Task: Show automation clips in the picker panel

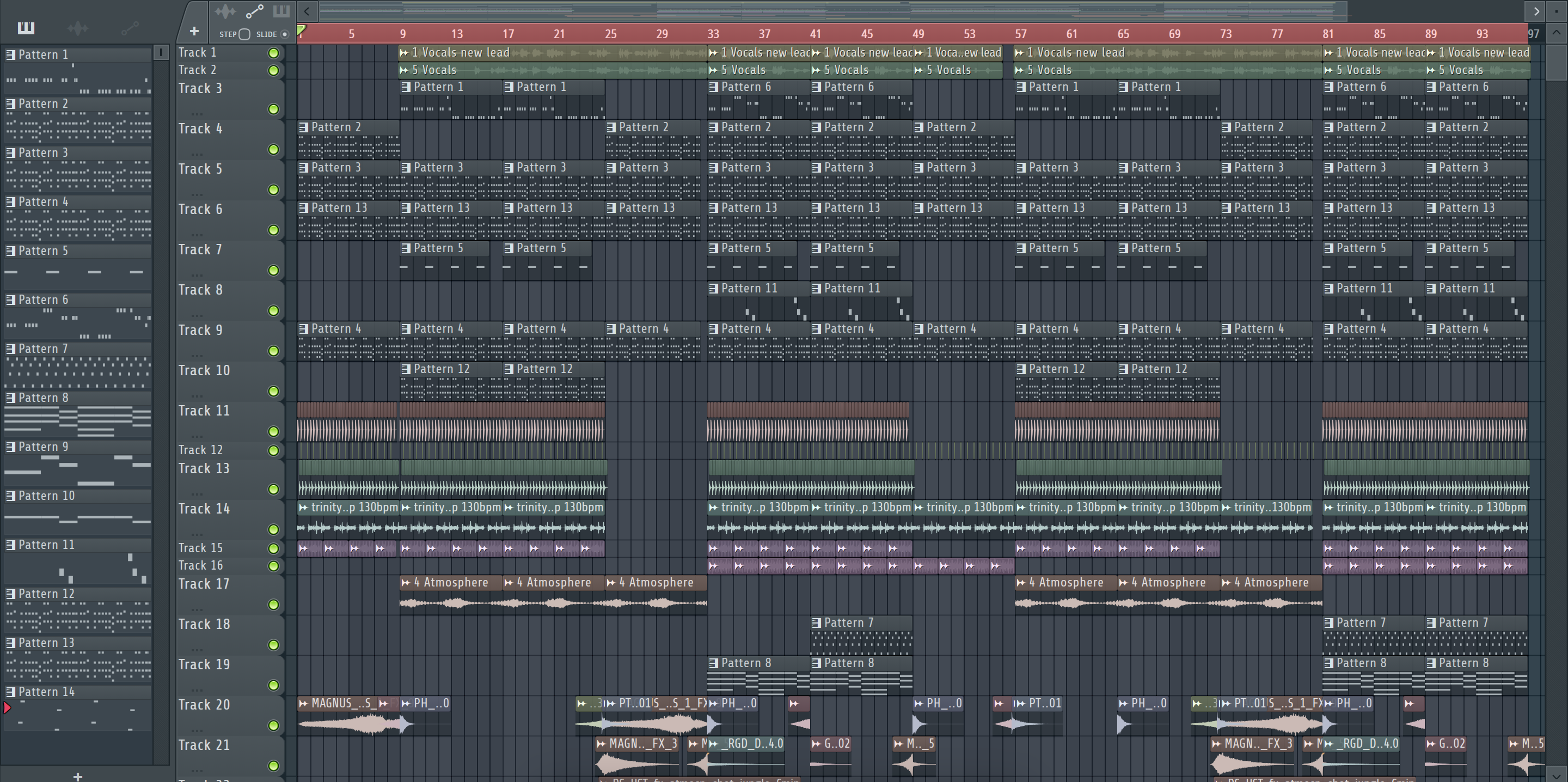Action: click(x=130, y=27)
